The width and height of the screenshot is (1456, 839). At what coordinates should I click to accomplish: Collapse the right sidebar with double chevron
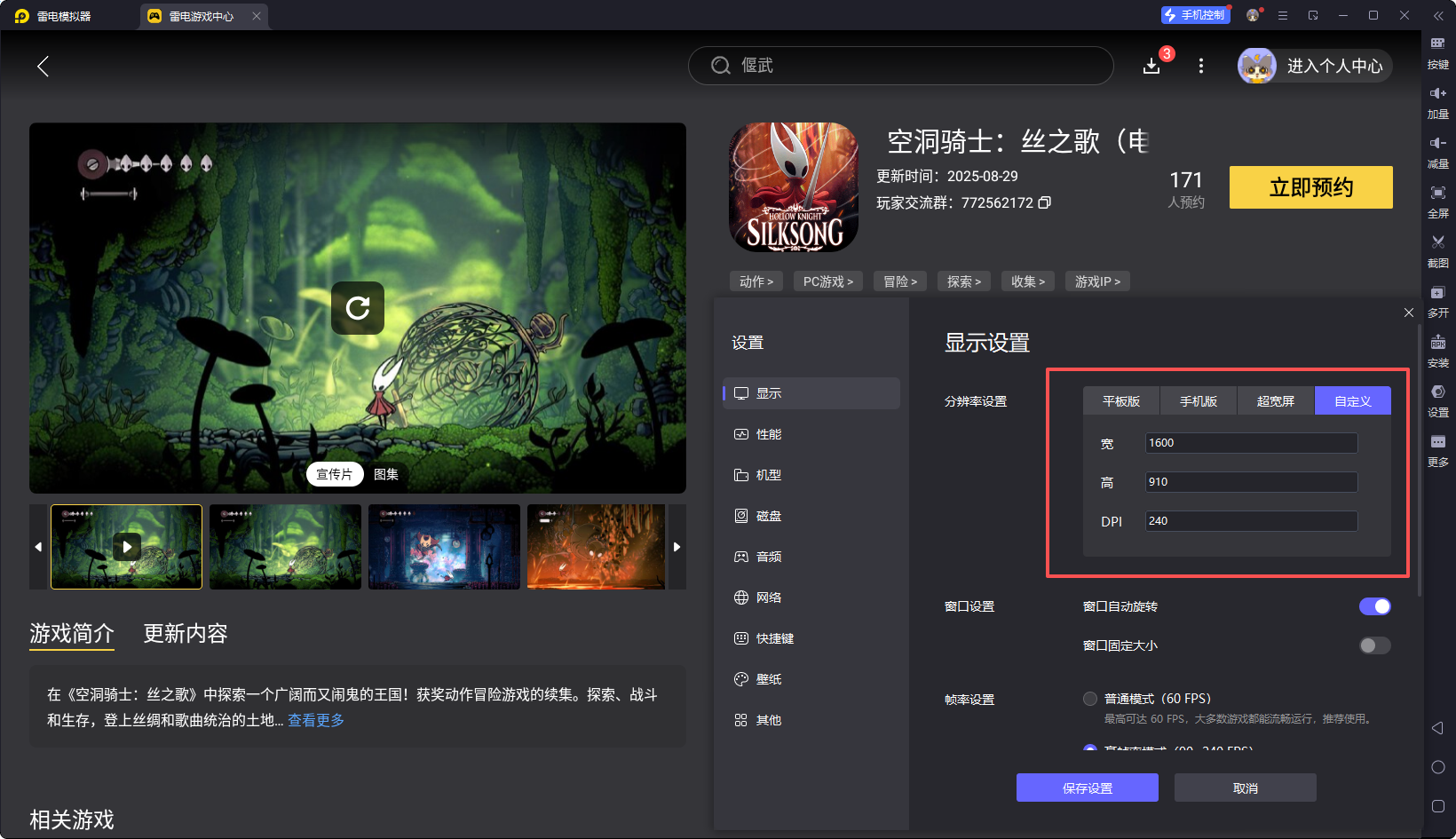(1438, 15)
